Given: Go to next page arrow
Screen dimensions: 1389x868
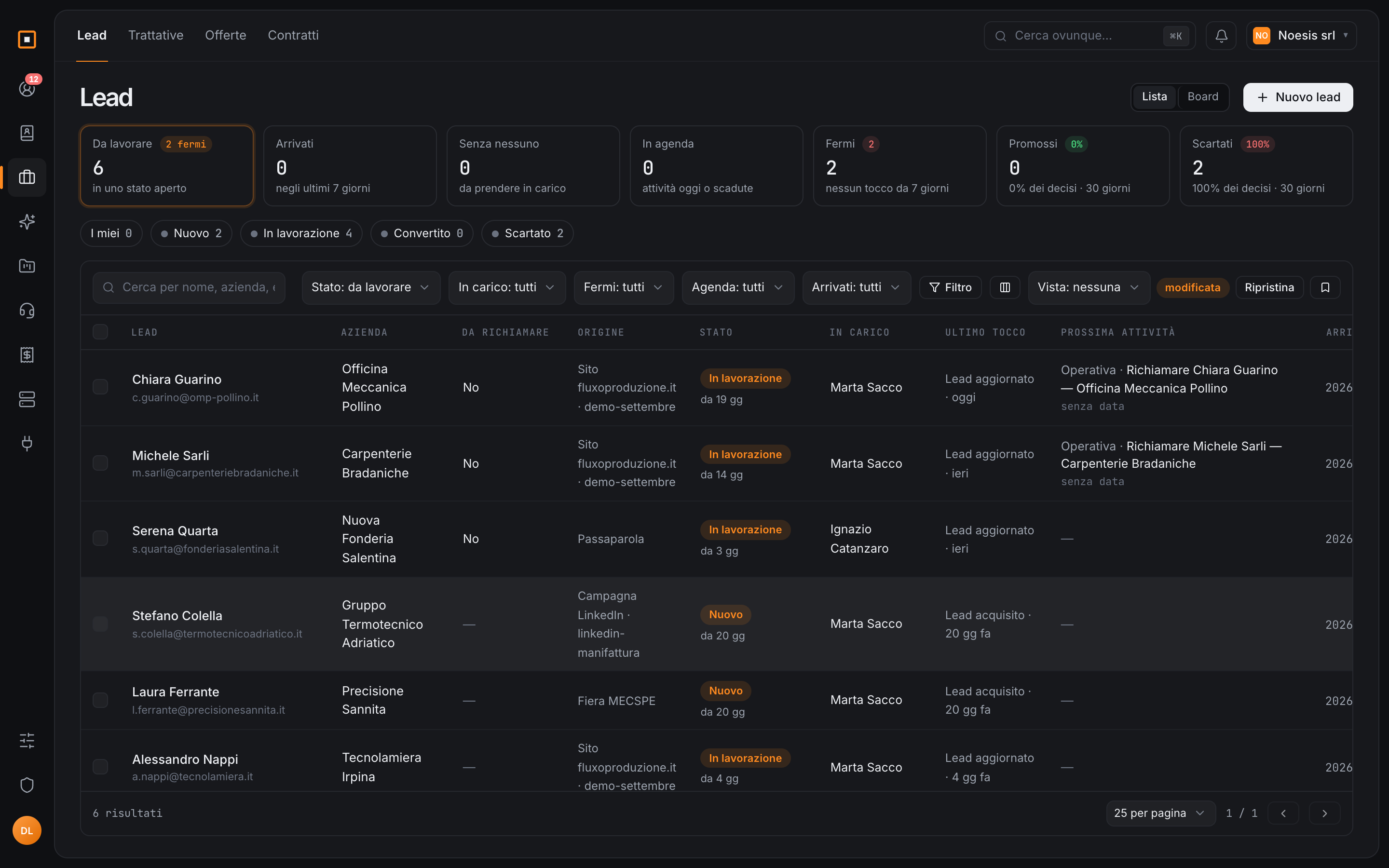Looking at the screenshot, I should (1325, 813).
